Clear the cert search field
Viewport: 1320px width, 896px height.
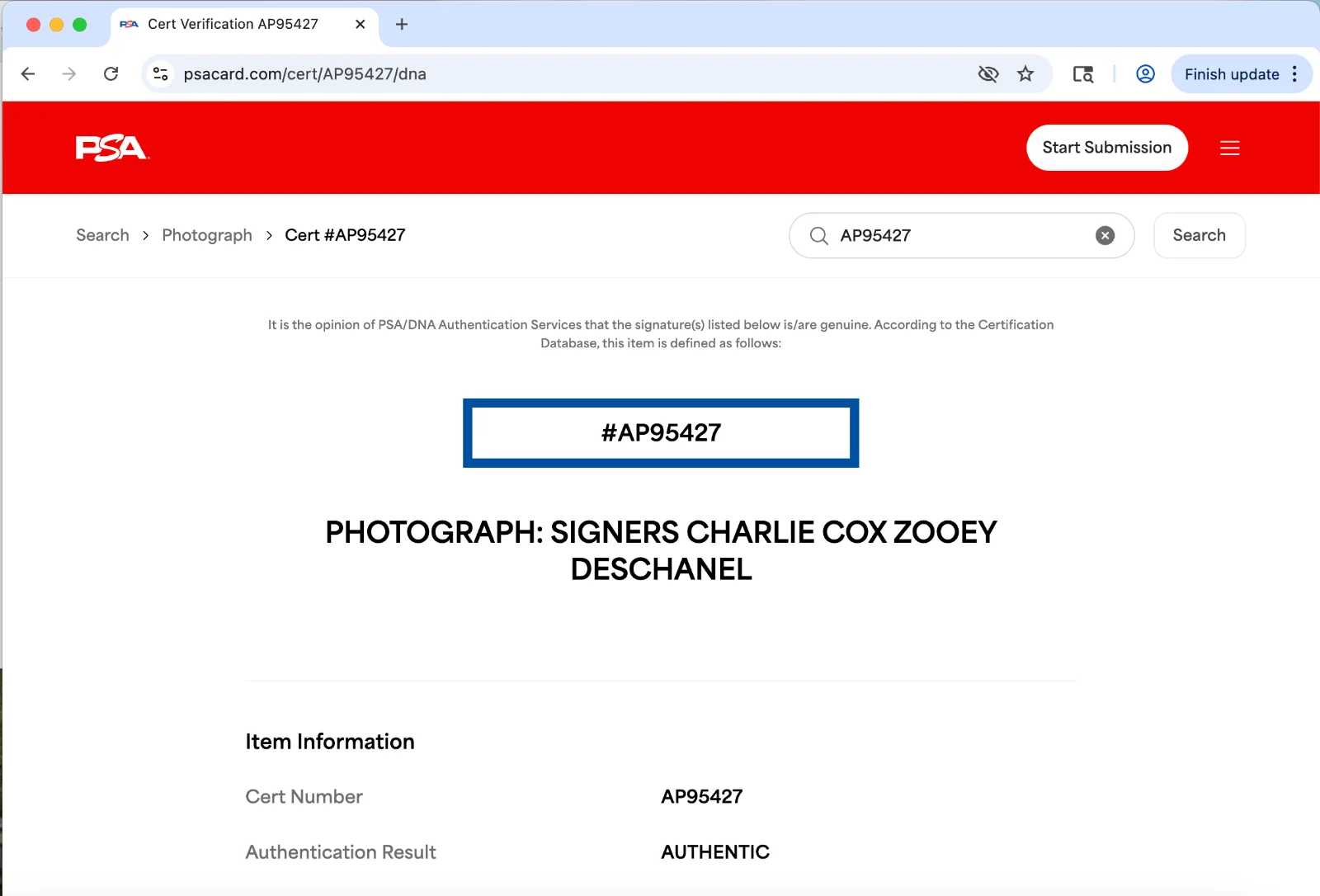1105,236
